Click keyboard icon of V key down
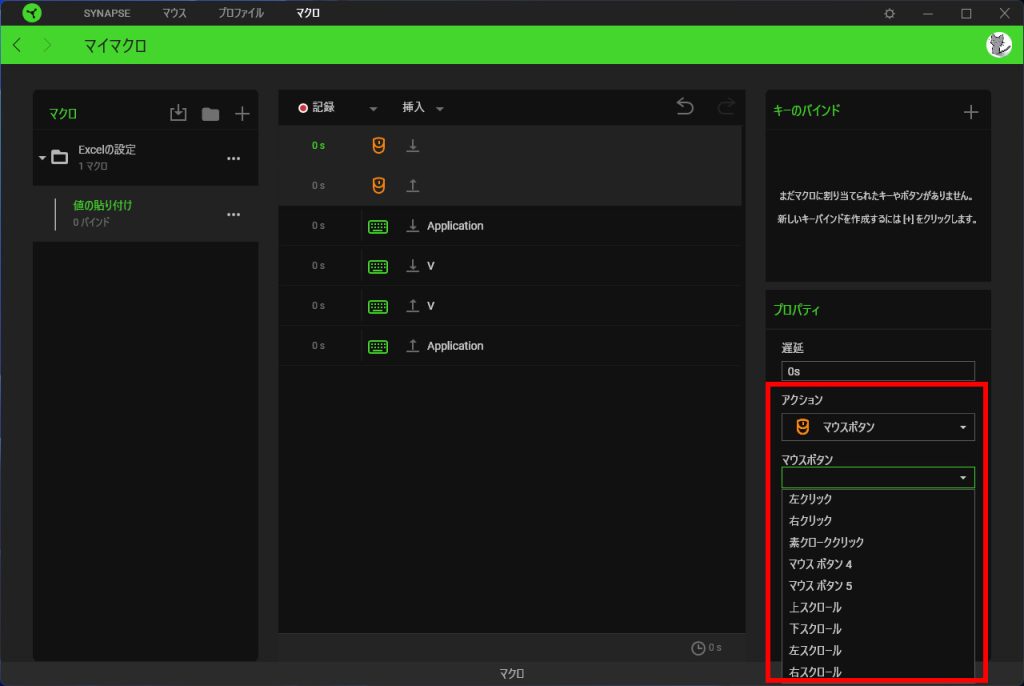Viewport: 1024px width, 686px height. pyautogui.click(x=378, y=267)
